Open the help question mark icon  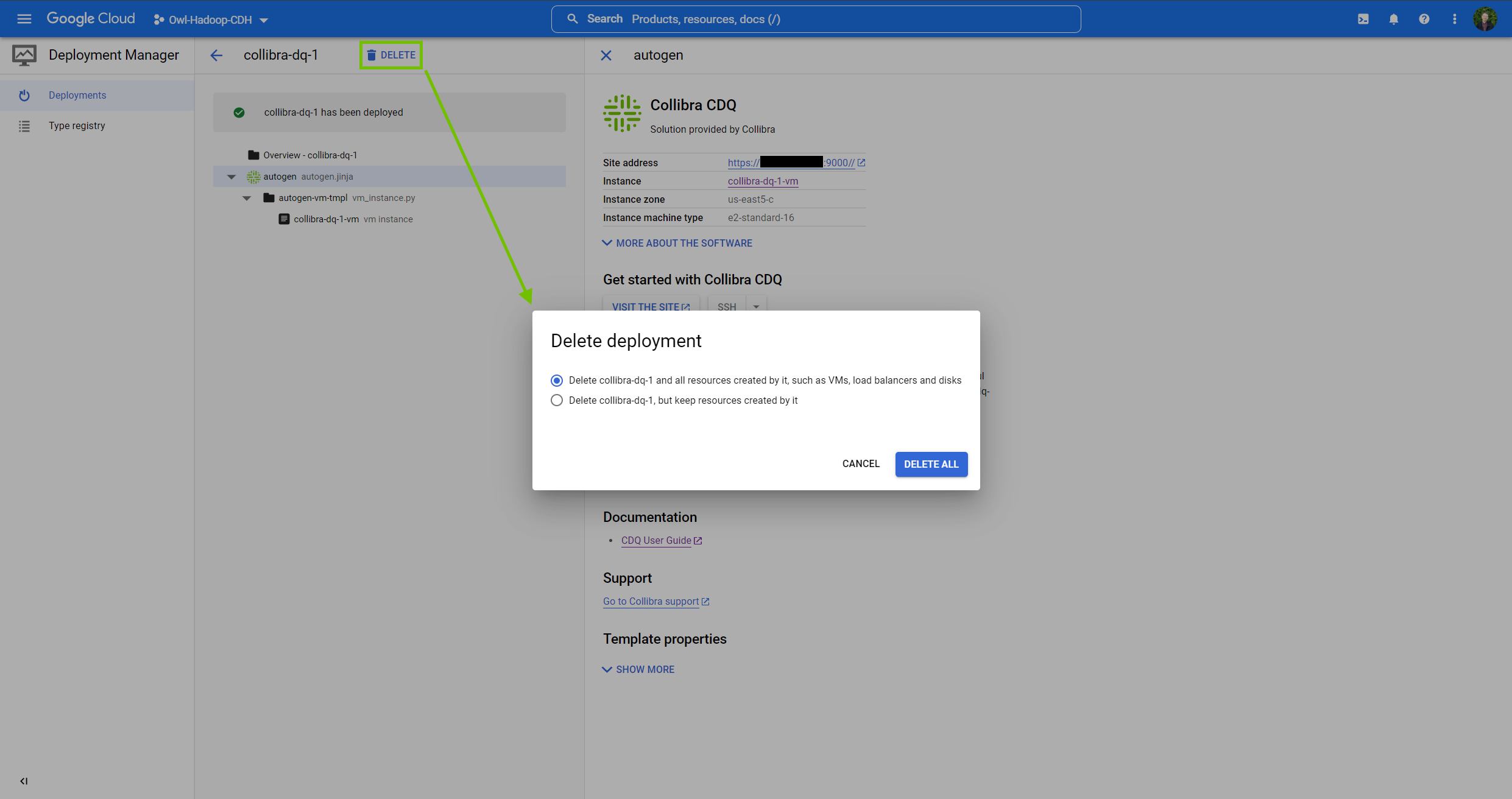click(1424, 19)
